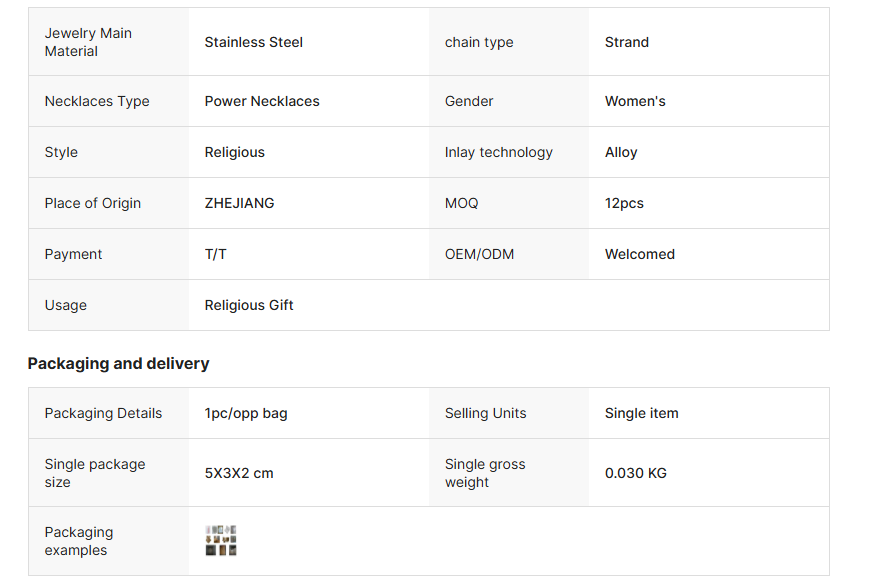872x585 pixels.
Task: Select the Alloy inlay technology value
Action: coord(621,152)
